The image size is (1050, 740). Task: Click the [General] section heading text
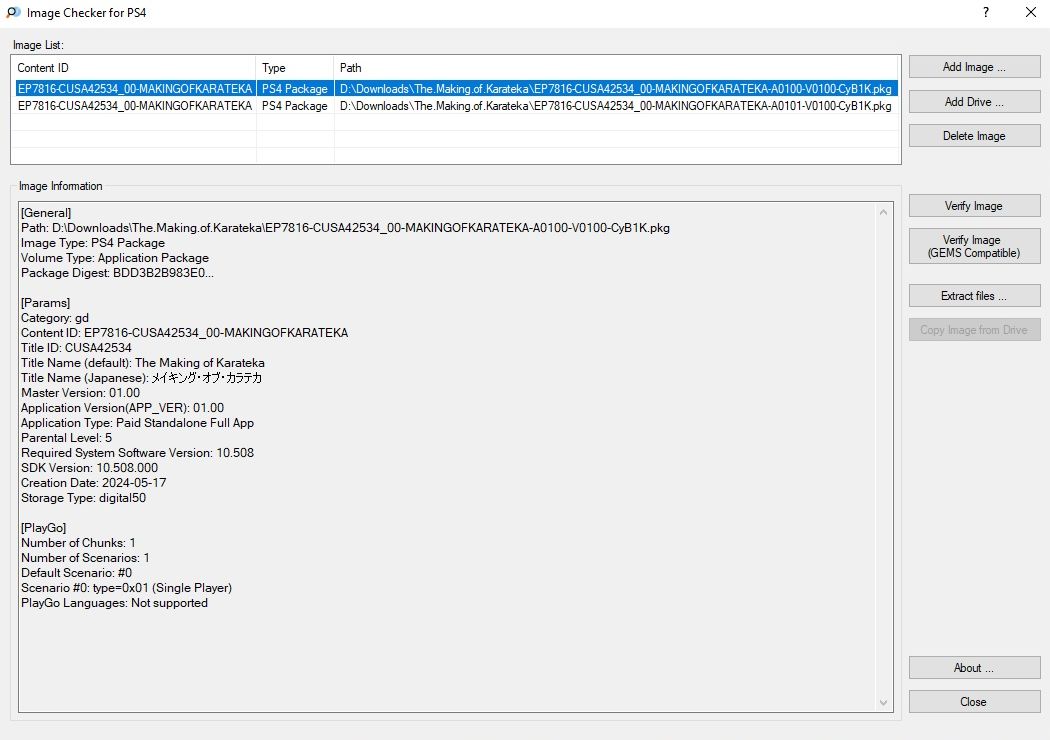click(x=46, y=213)
